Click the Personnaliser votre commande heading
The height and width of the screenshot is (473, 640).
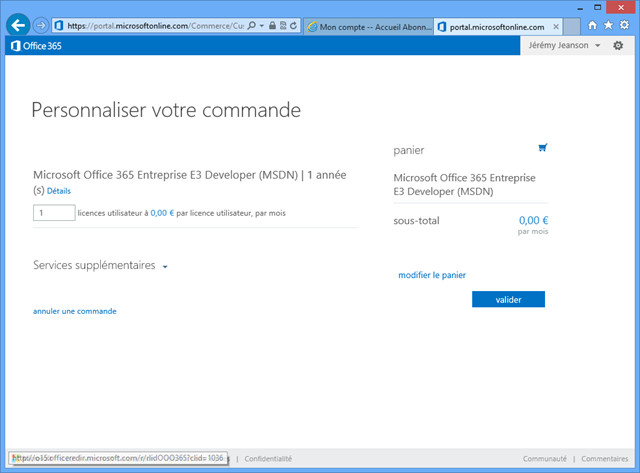pyautogui.click(x=166, y=110)
